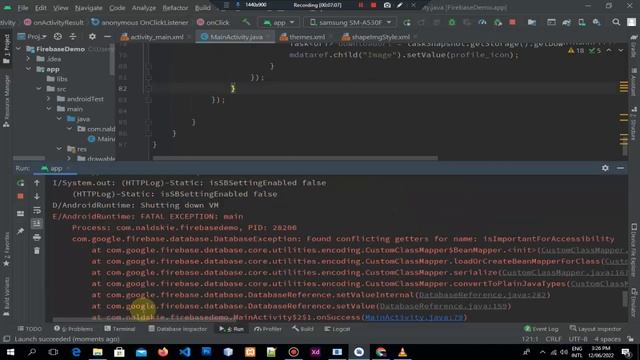Open DatabaseReference.java:159 link

pyautogui.click(x=443, y=306)
